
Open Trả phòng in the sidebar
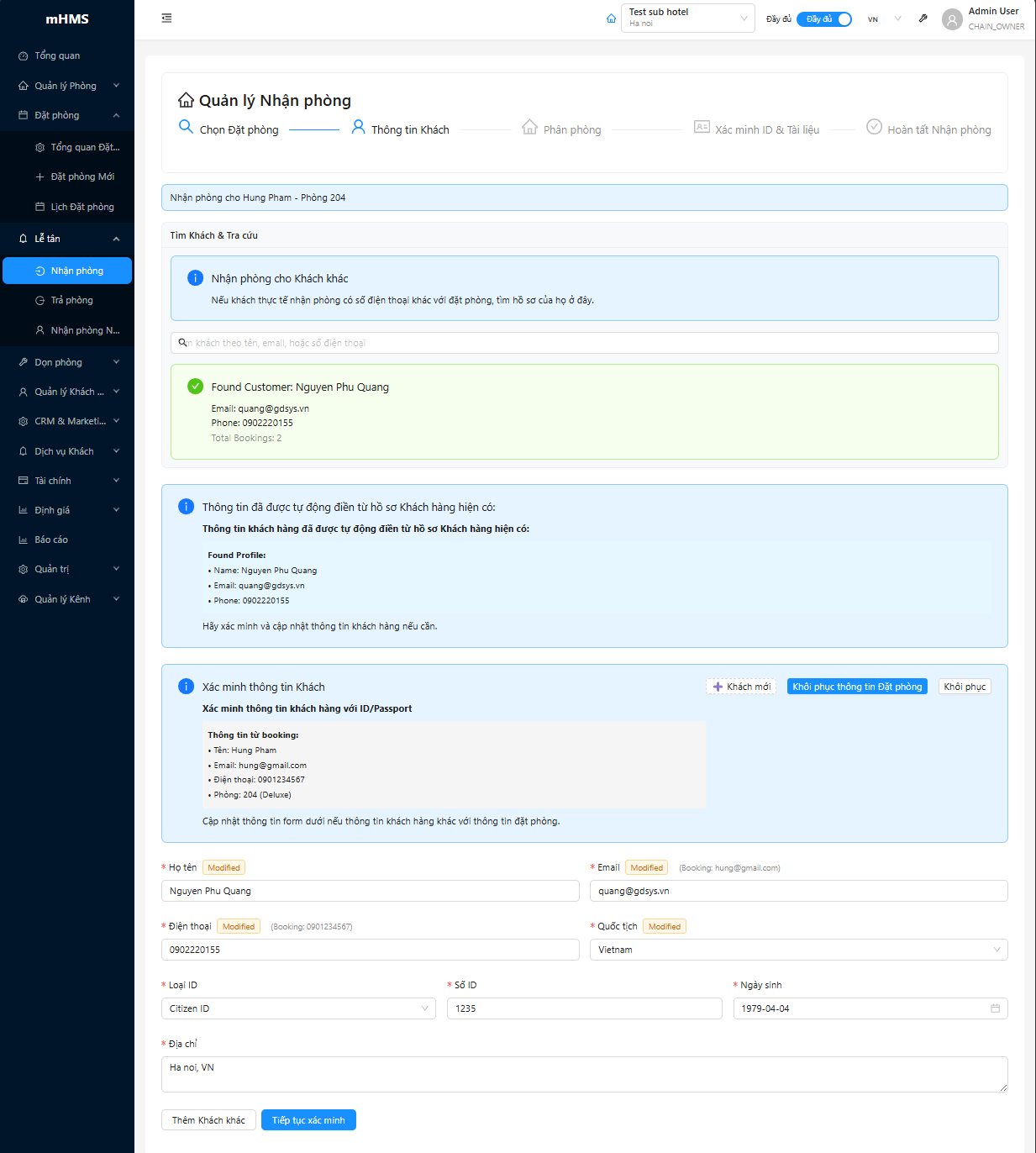click(71, 300)
